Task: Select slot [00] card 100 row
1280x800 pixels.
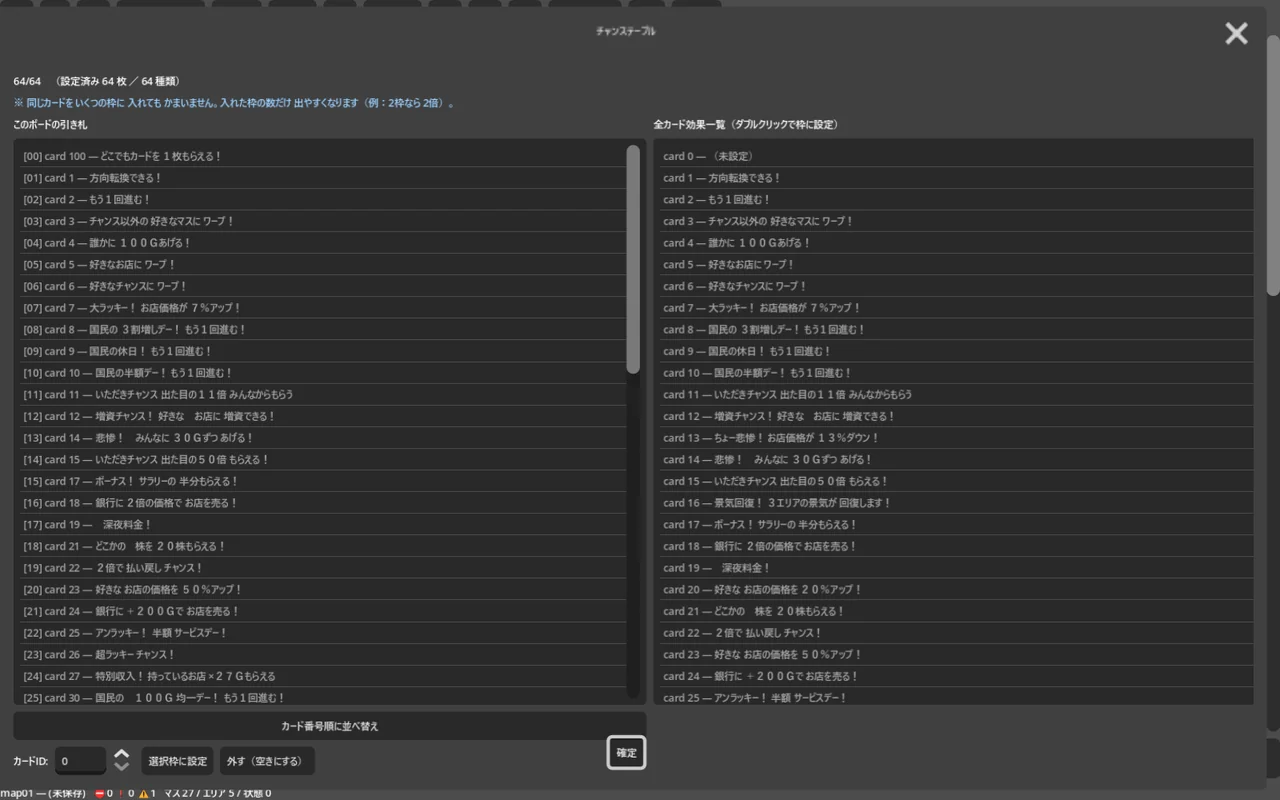Action: (323, 156)
